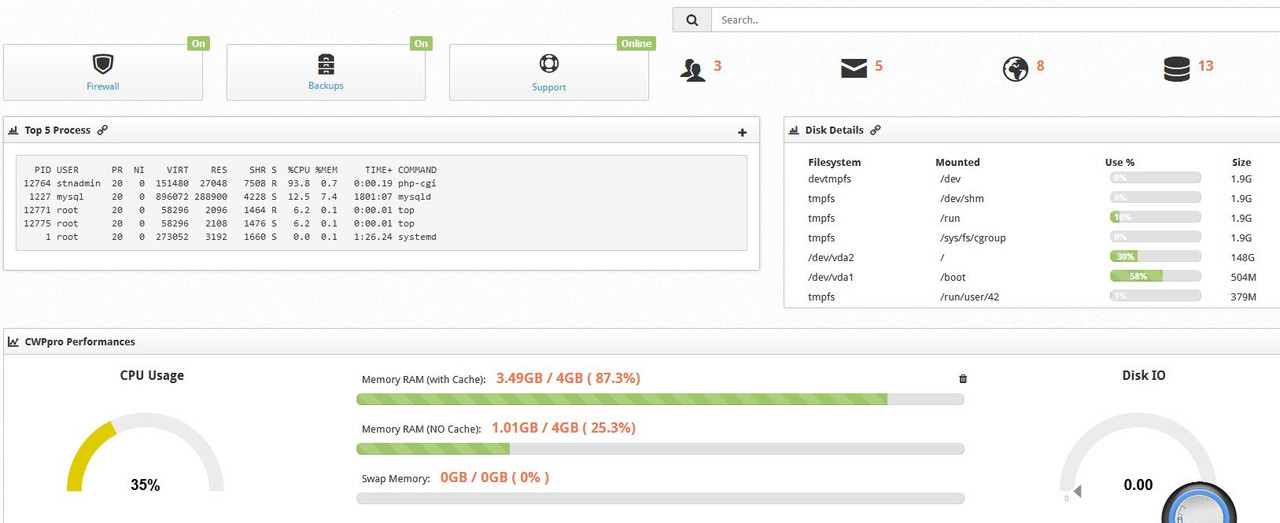Click the Filesystem column header
This screenshot has height=523, width=1280.
[834, 162]
